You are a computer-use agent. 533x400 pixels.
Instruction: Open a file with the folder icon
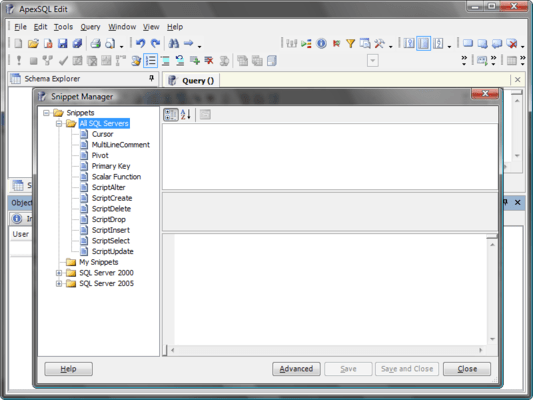coord(33,43)
